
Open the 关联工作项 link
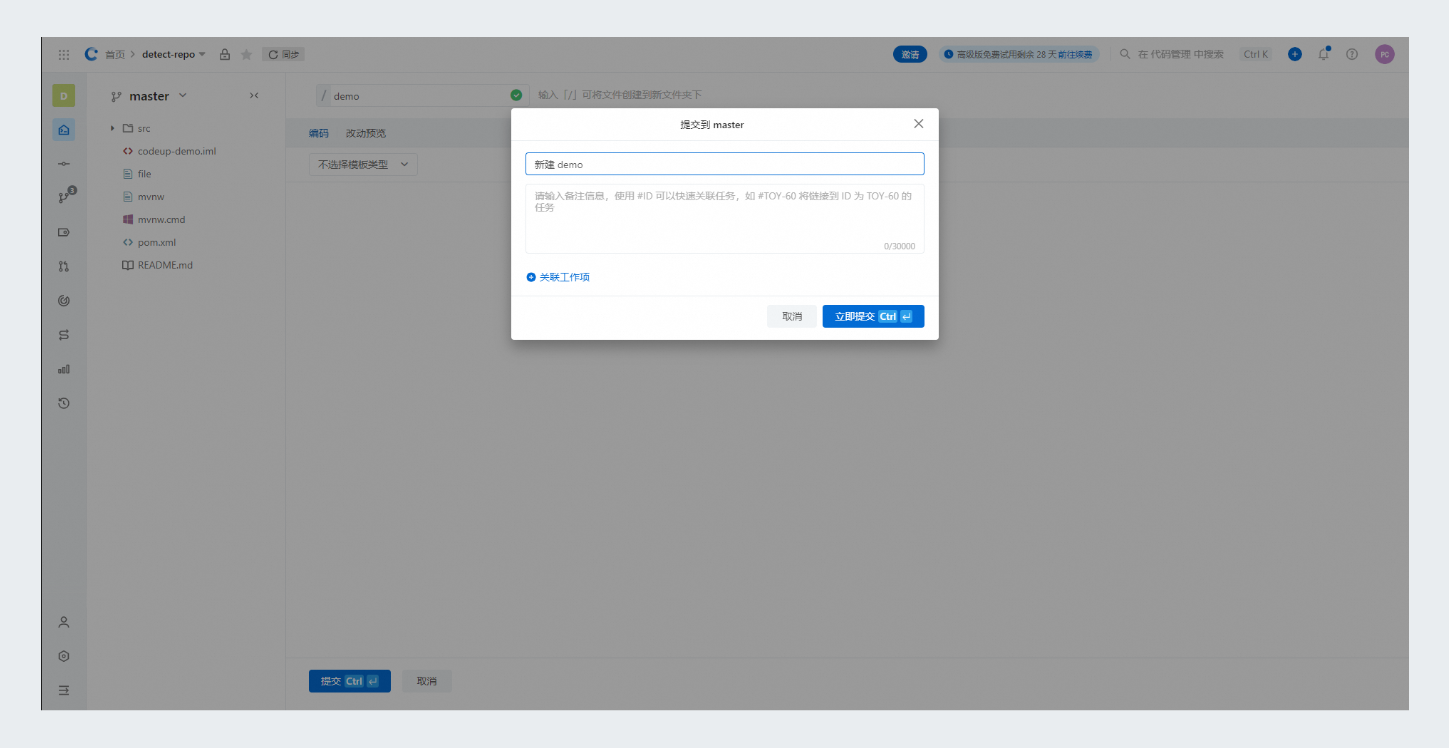click(565, 277)
